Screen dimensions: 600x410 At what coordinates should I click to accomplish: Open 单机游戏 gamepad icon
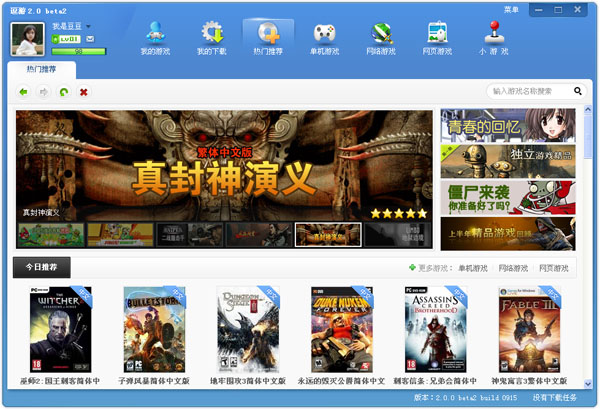coord(324,33)
